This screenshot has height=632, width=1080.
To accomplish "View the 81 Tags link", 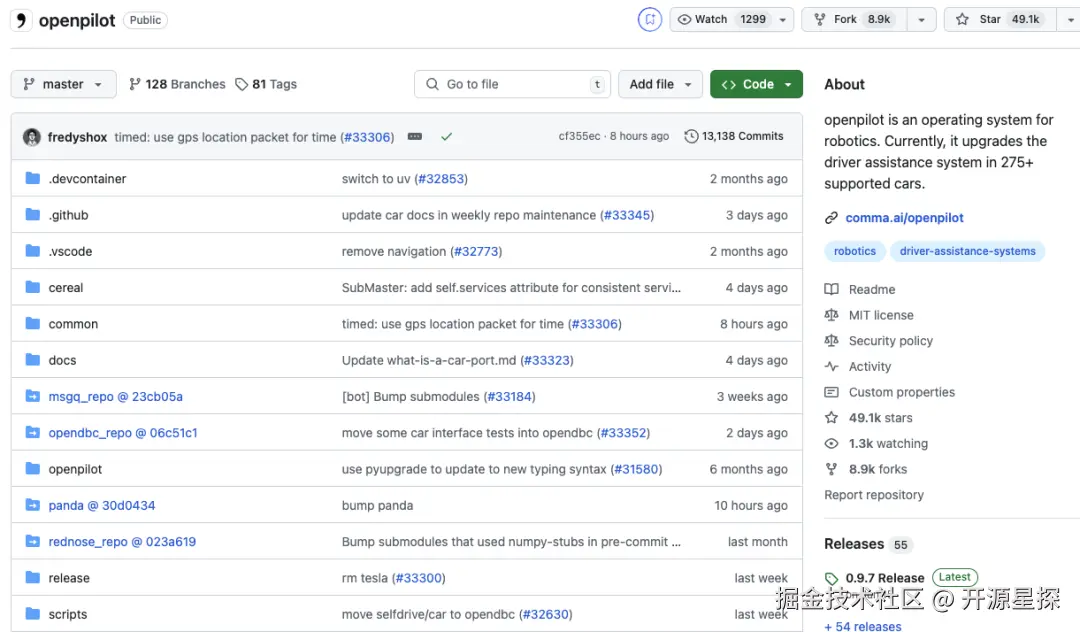I will coord(266,84).
